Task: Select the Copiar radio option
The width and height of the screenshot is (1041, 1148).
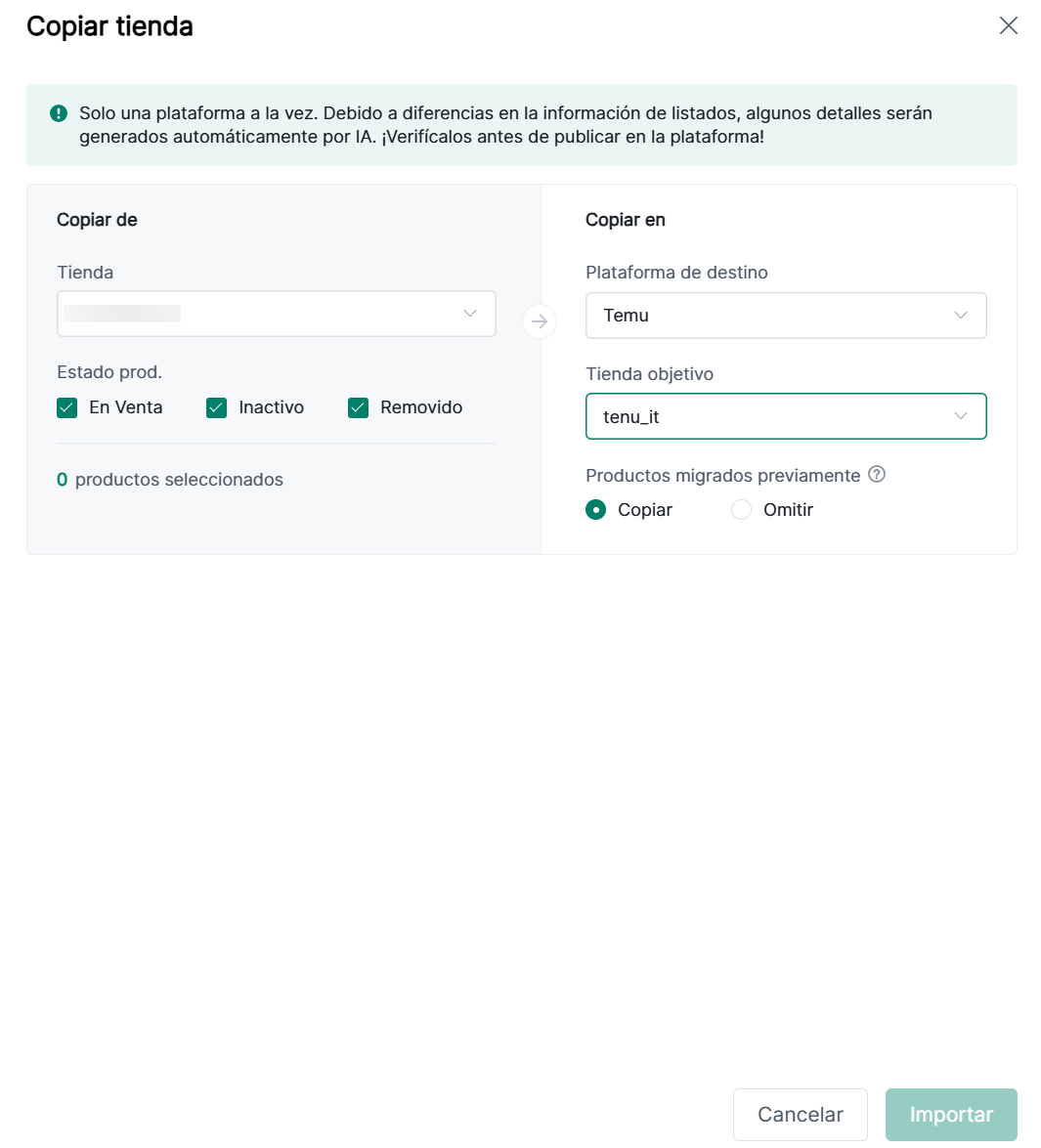Action: [595, 510]
